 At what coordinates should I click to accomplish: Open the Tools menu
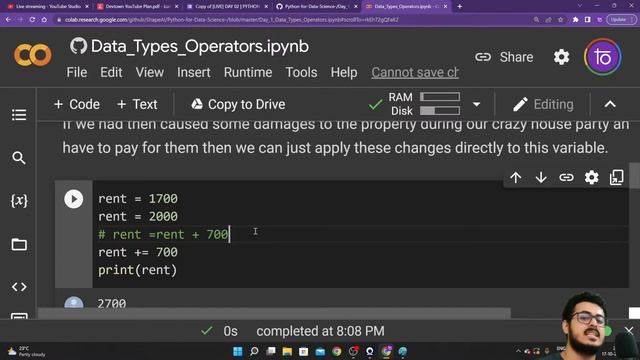point(301,72)
